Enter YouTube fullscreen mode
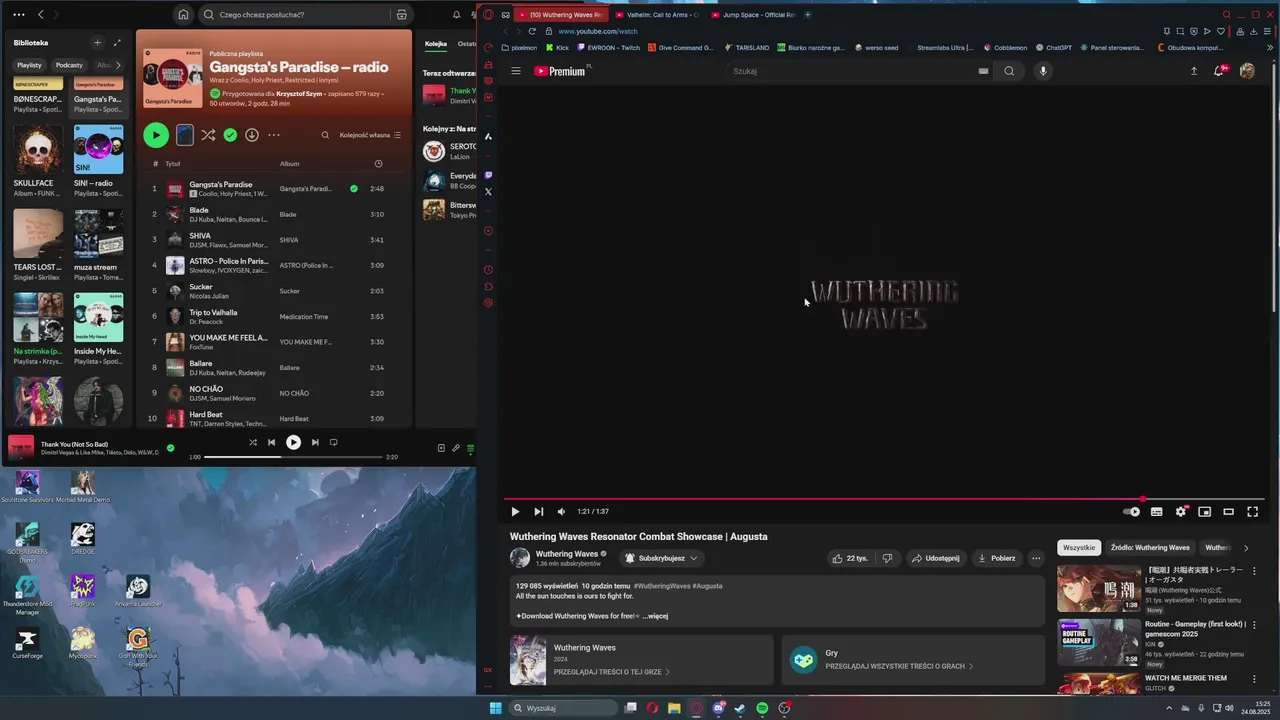This screenshot has height=720, width=1280. (x=1252, y=511)
